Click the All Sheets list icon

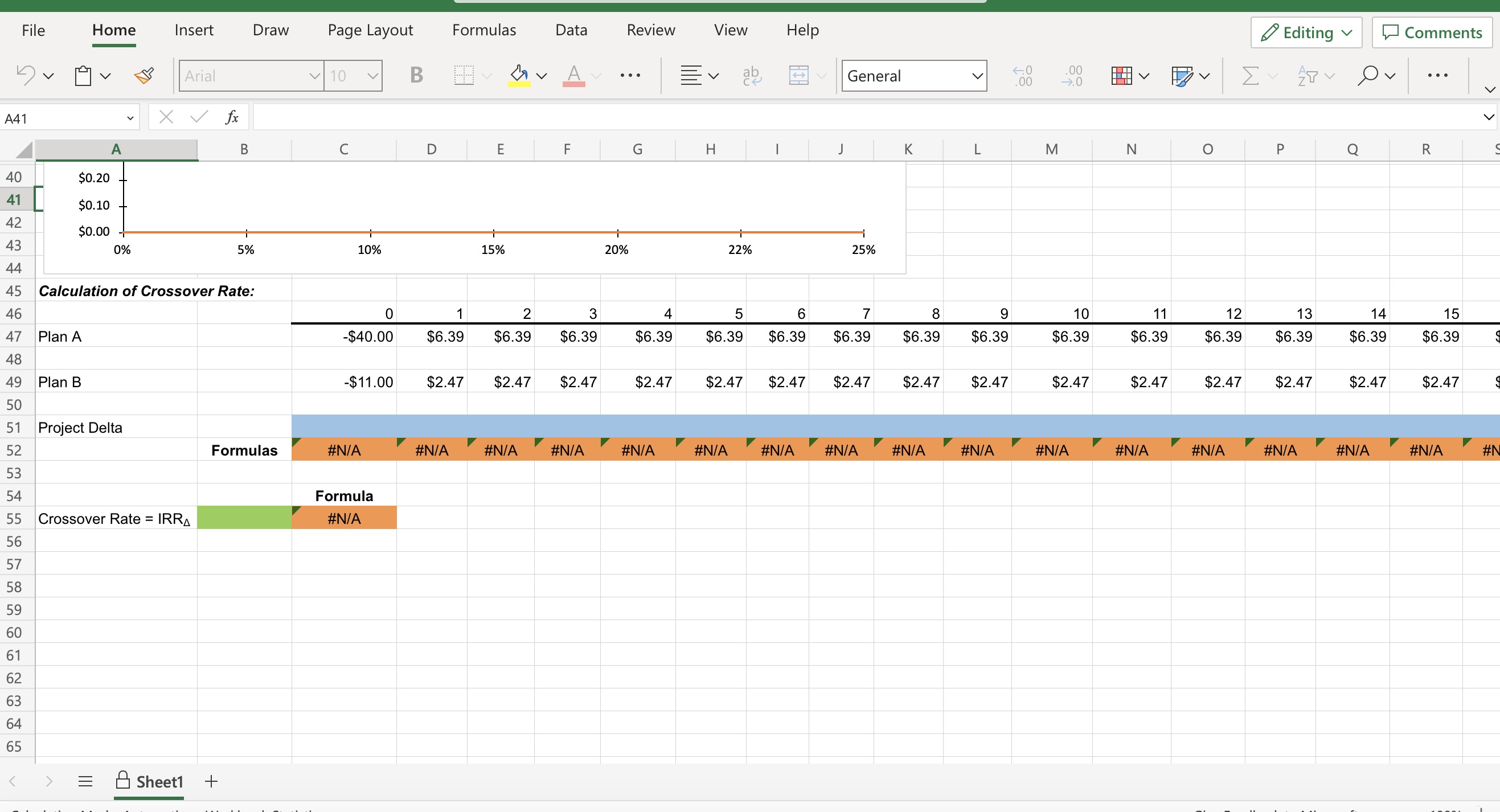click(85, 781)
